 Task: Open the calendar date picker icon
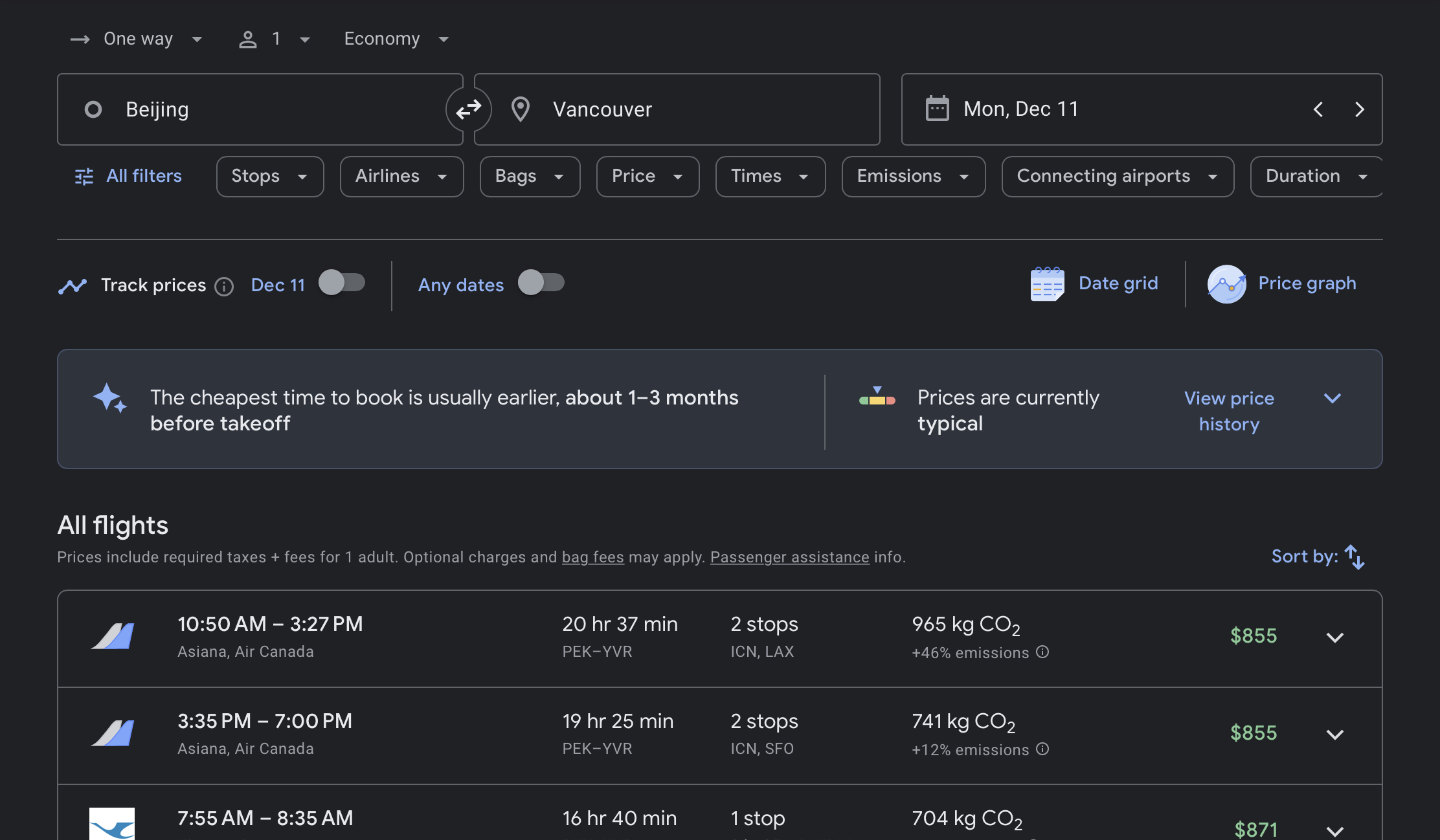coord(937,109)
